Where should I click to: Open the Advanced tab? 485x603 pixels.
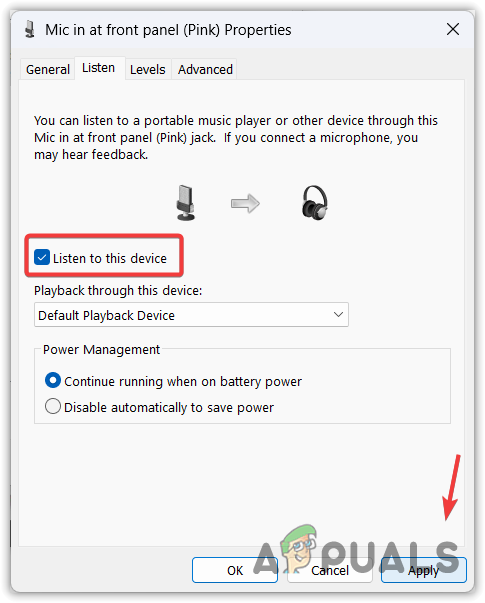pyautogui.click(x=205, y=70)
